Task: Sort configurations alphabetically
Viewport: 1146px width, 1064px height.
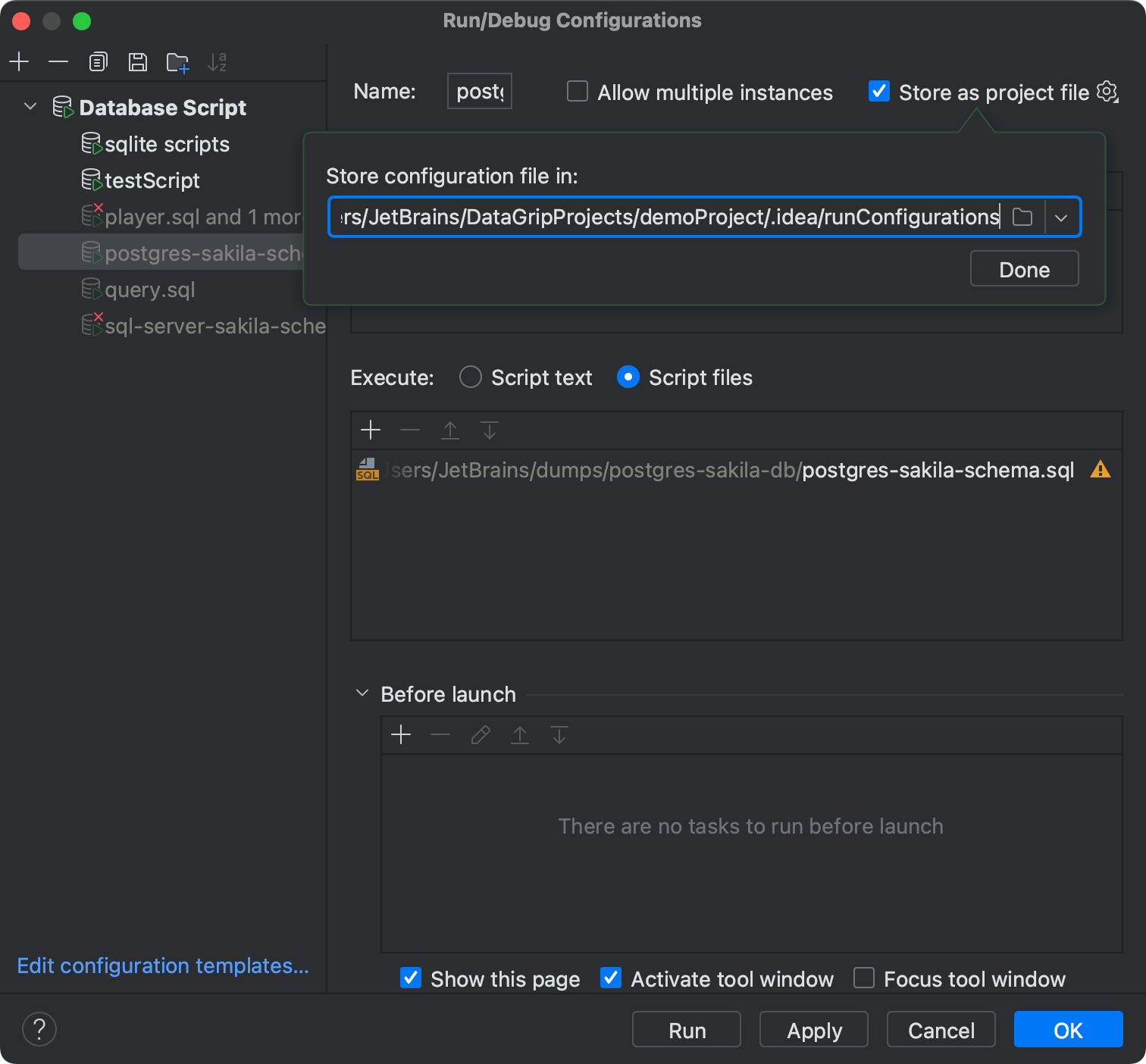Action: 218,61
